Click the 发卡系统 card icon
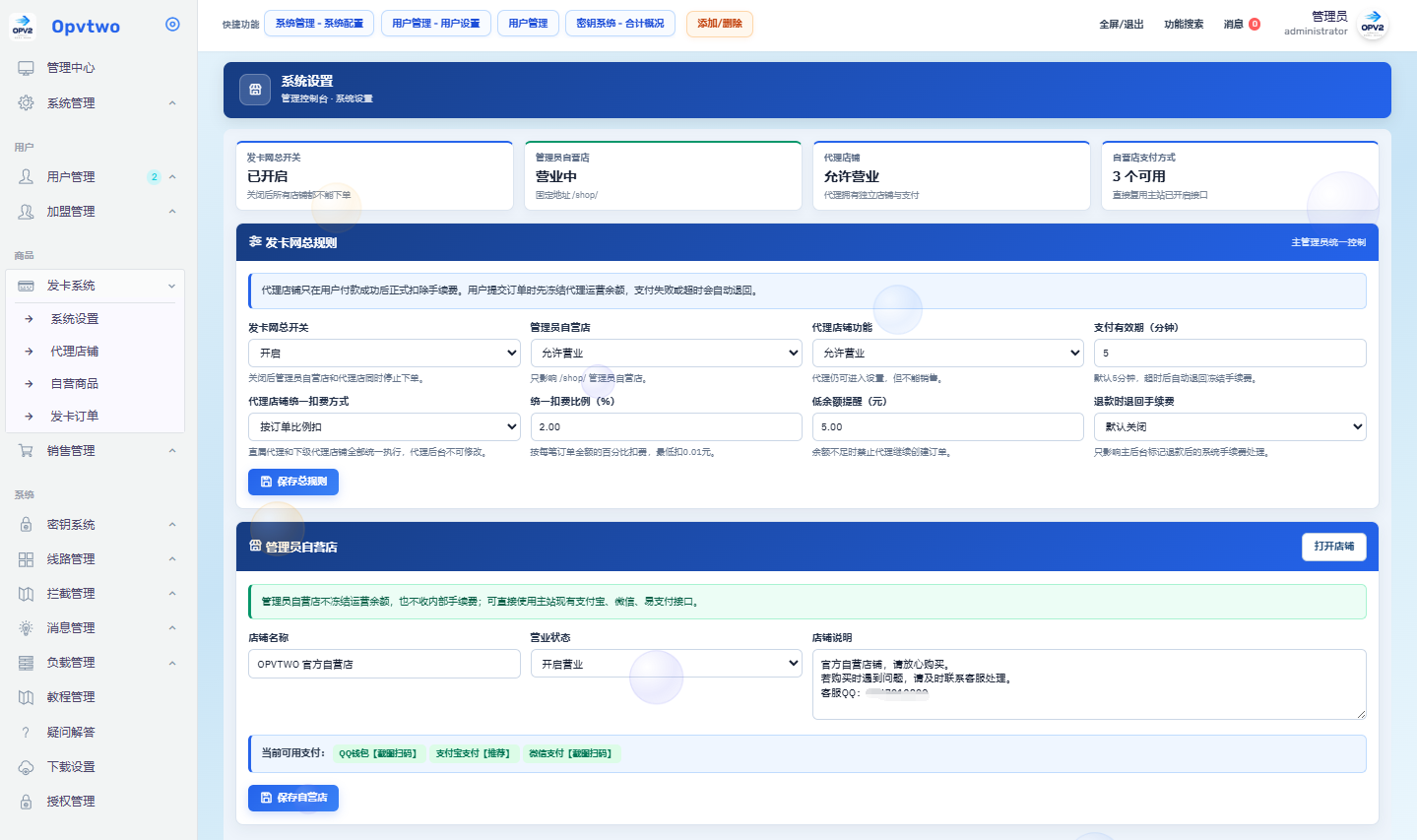Image resolution: width=1417 pixels, height=840 pixels. point(26,286)
